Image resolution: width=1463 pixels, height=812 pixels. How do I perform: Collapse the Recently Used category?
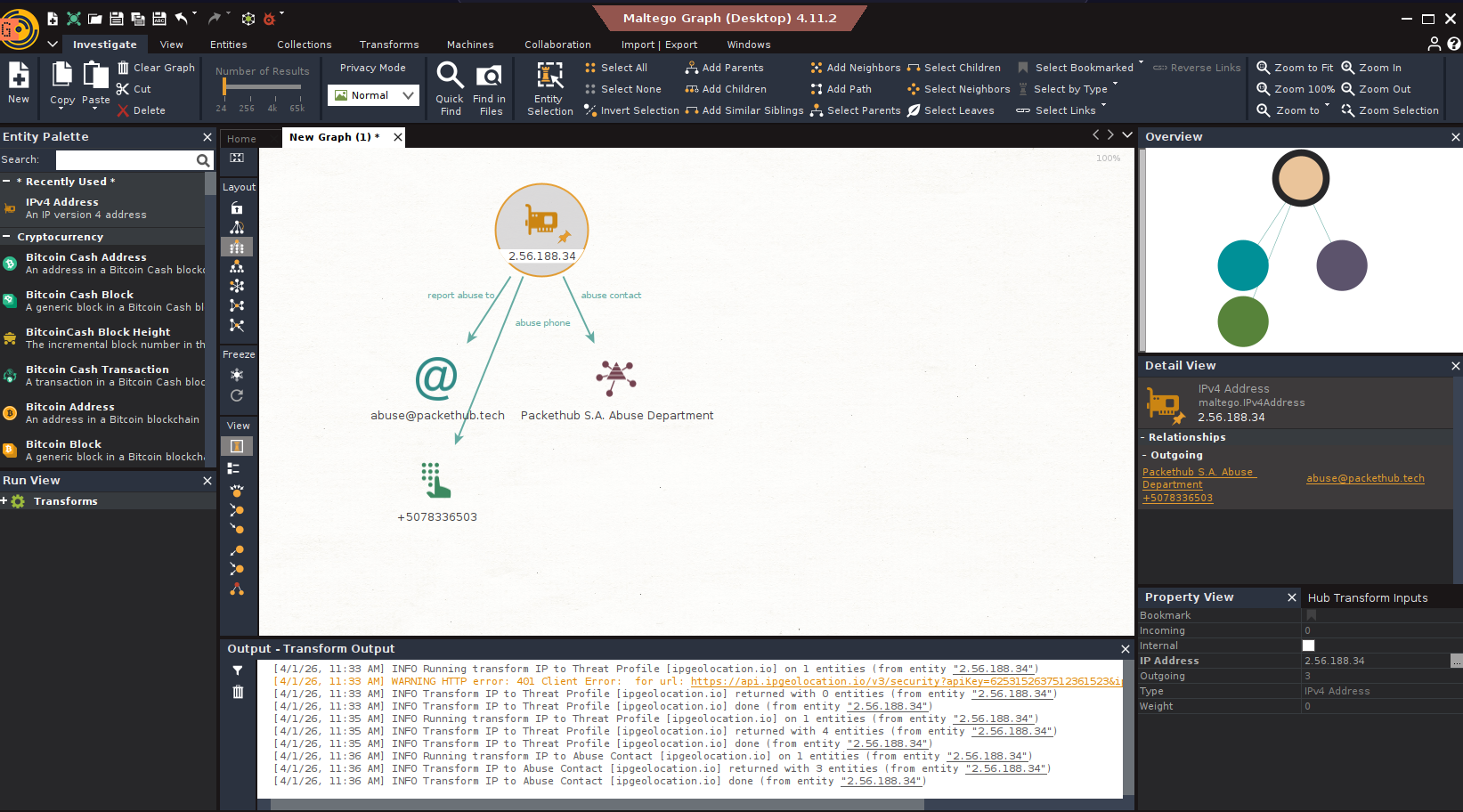pos(7,182)
